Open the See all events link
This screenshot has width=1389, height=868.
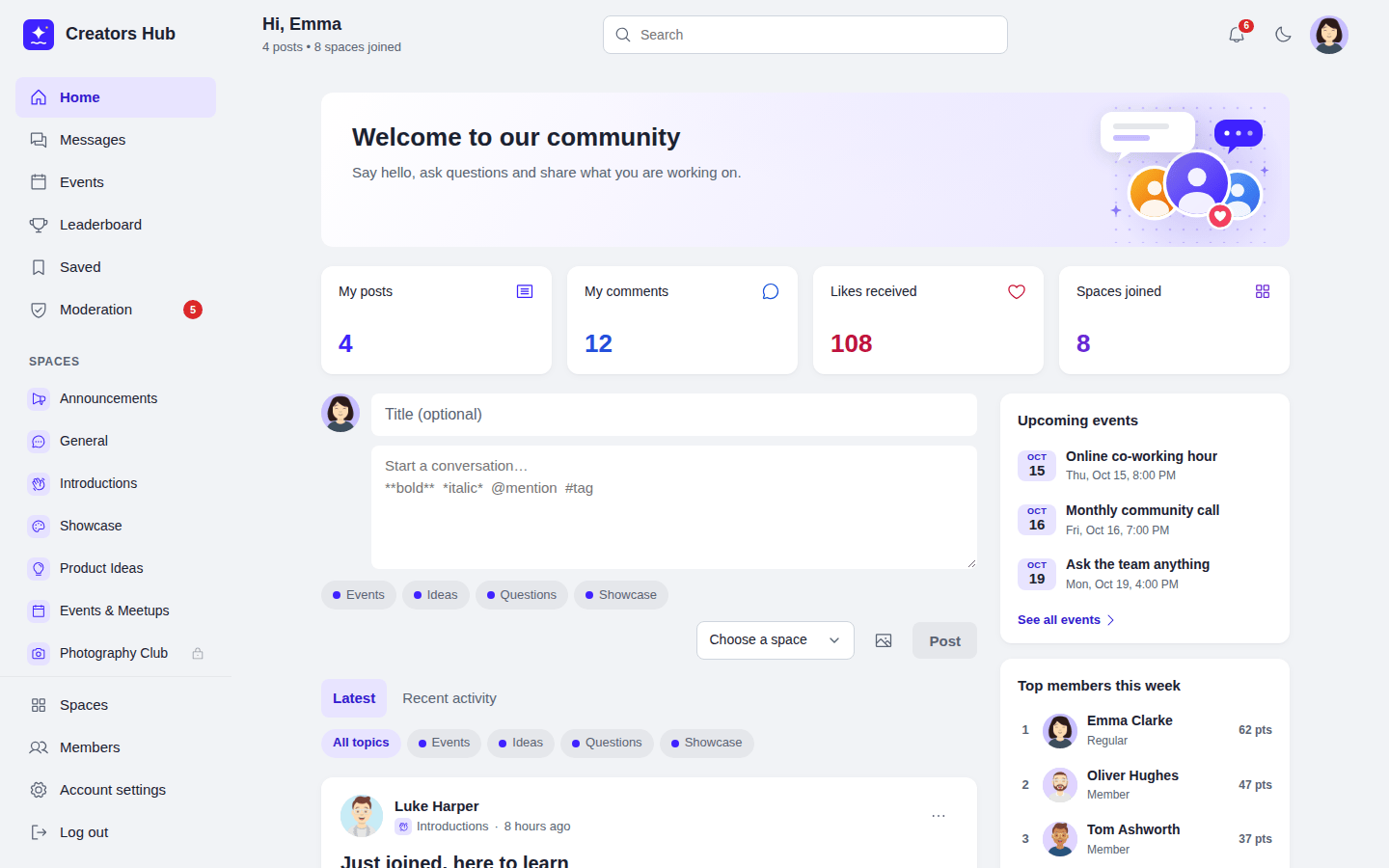pos(1066,620)
